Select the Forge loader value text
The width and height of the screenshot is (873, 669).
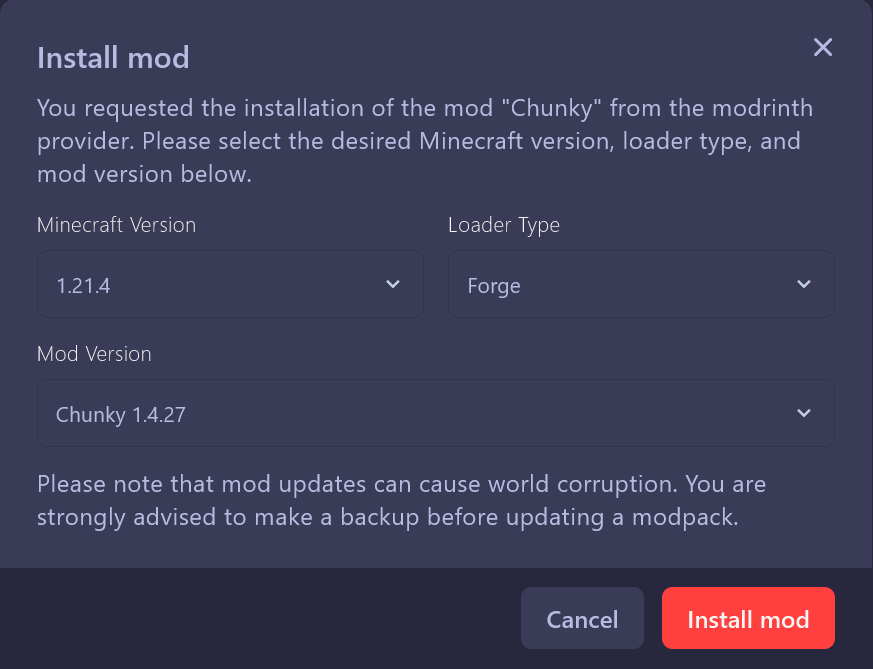[494, 286]
